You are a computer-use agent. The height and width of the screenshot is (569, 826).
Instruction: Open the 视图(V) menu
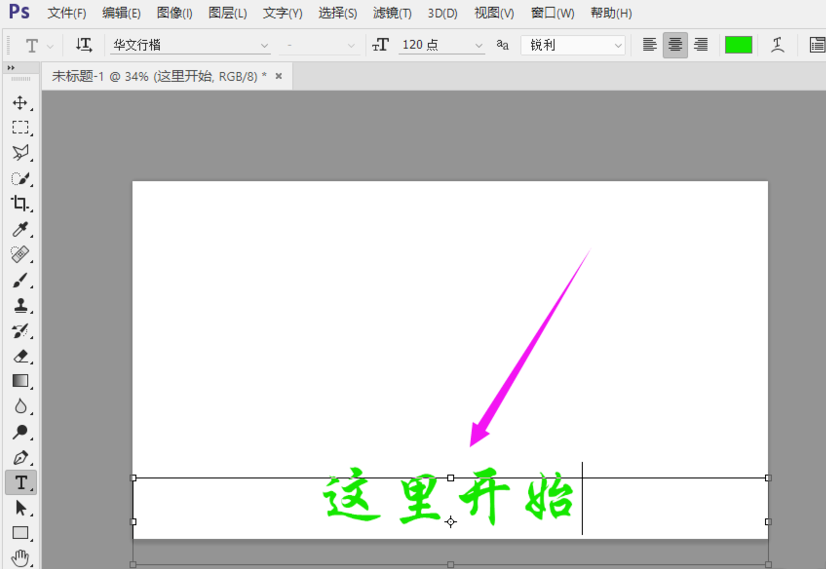click(494, 13)
